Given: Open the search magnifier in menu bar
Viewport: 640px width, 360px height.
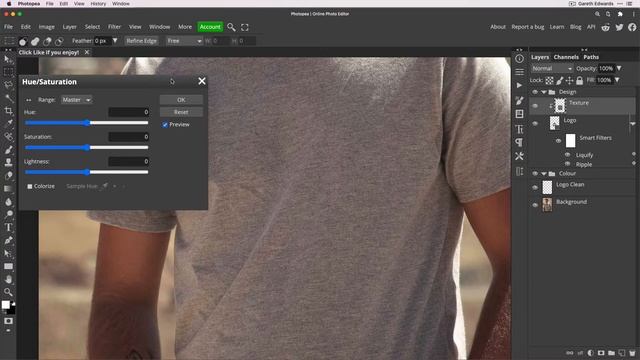Looking at the screenshot, I should [231, 27].
